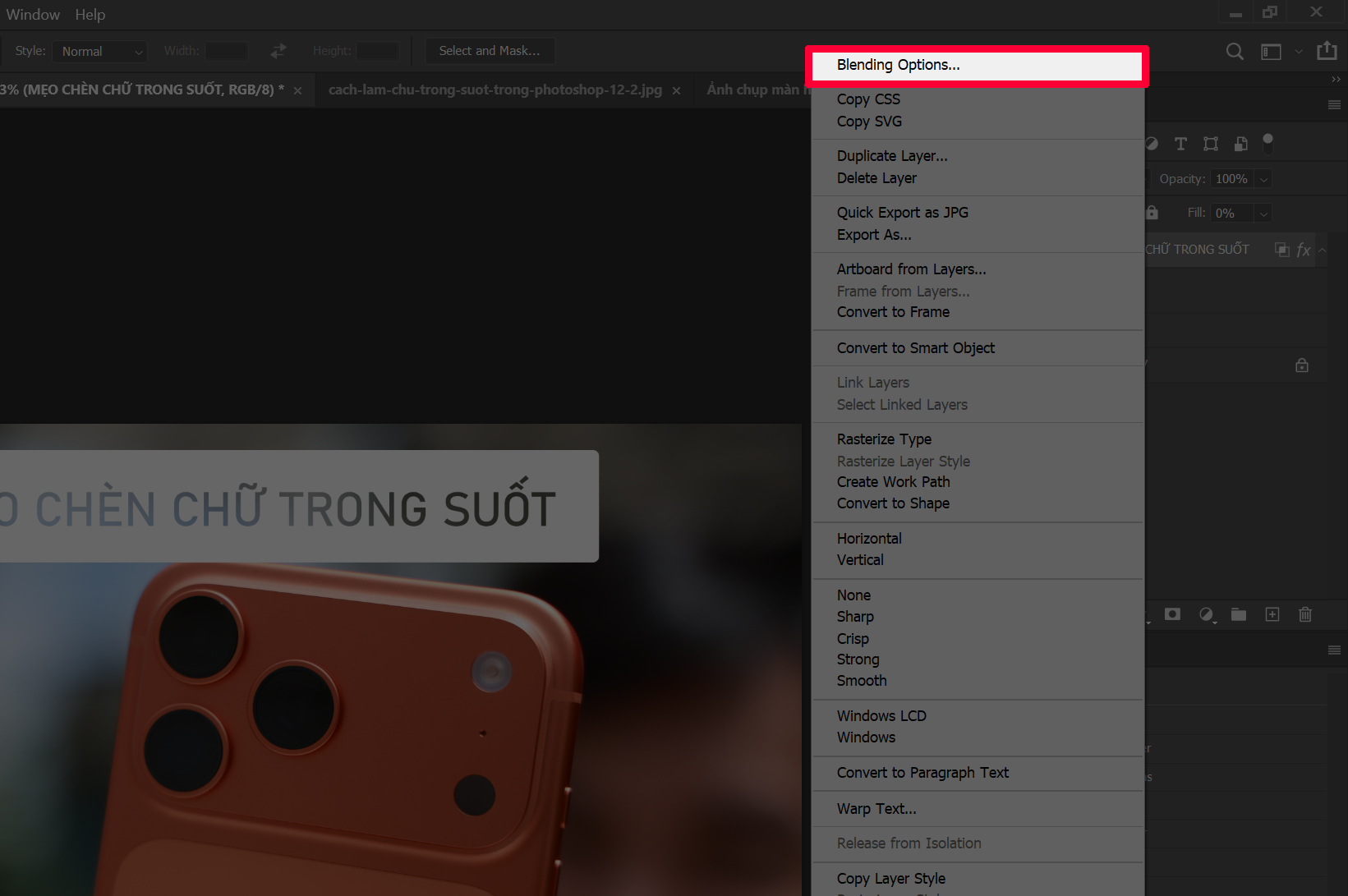
Task: Open the Share an image options
Action: pos(1327,51)
